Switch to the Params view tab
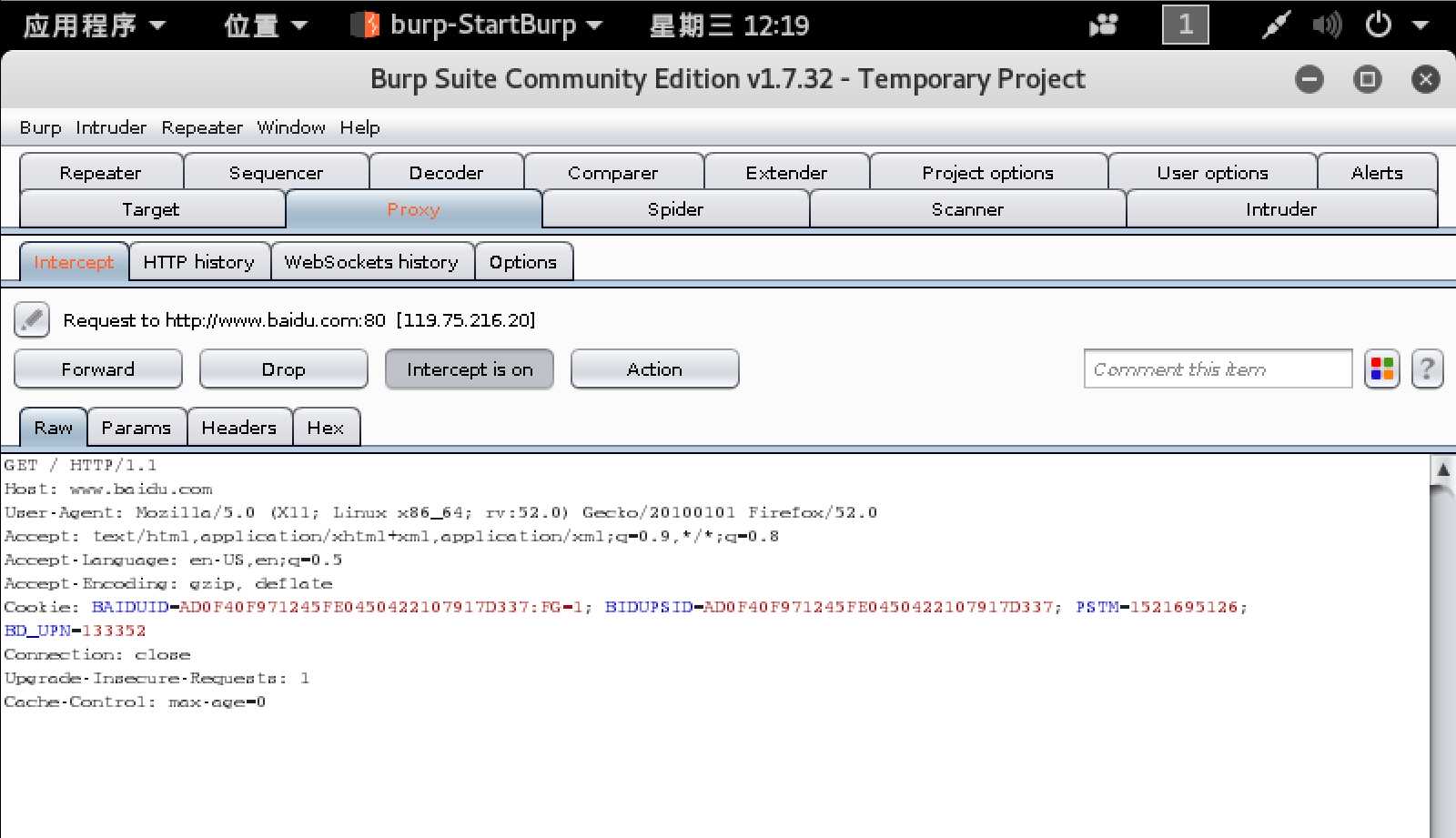 136,428
